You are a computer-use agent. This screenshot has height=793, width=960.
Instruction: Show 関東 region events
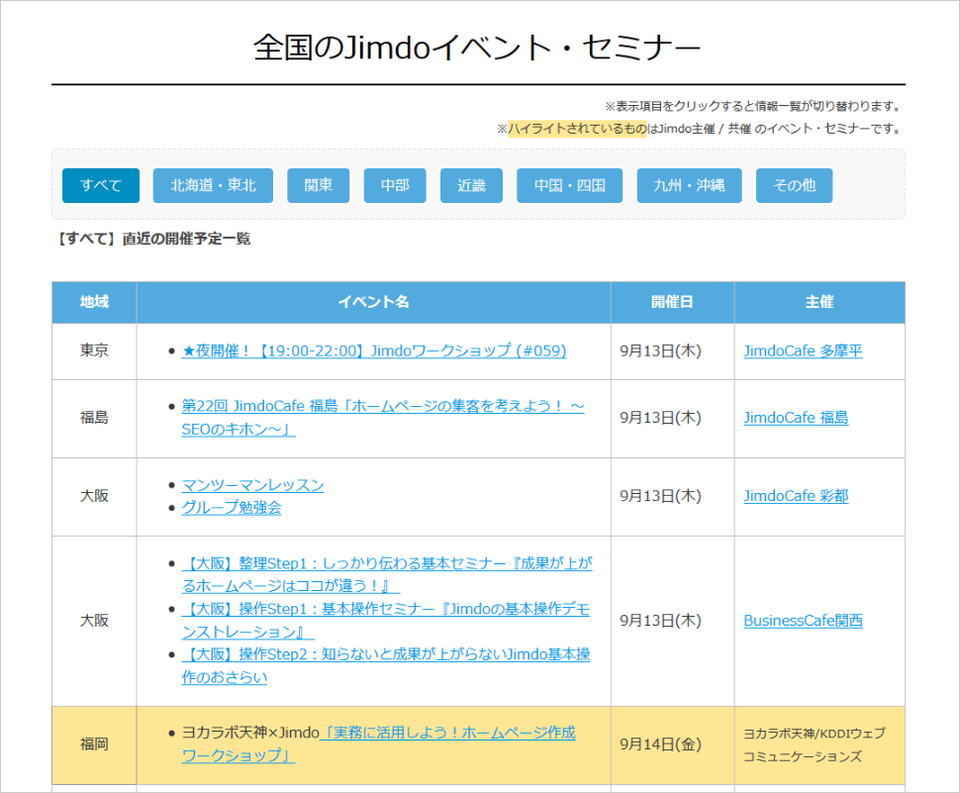pyautogui.click(x=318, y=185)
